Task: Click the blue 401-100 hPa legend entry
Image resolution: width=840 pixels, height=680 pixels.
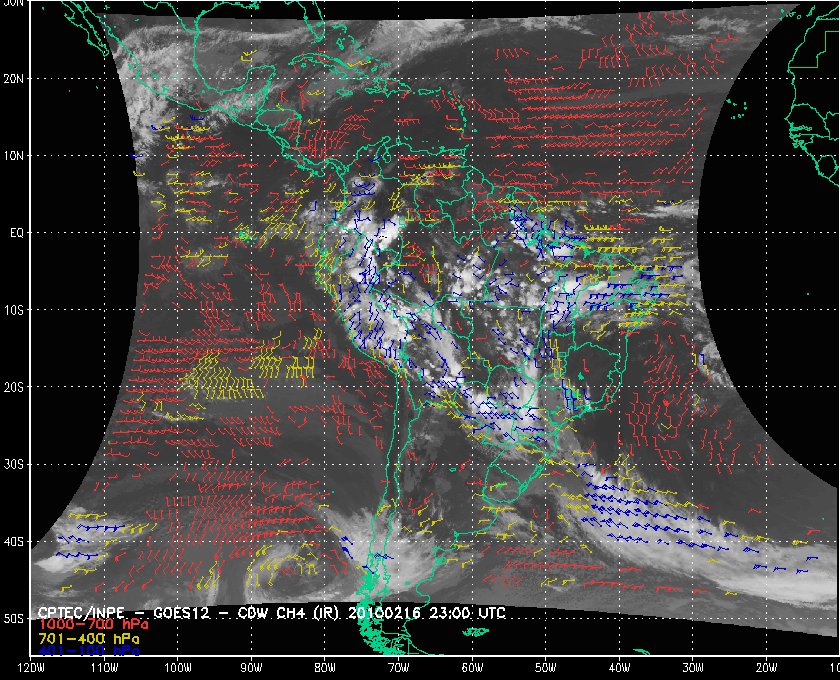Action: point(88,651)
